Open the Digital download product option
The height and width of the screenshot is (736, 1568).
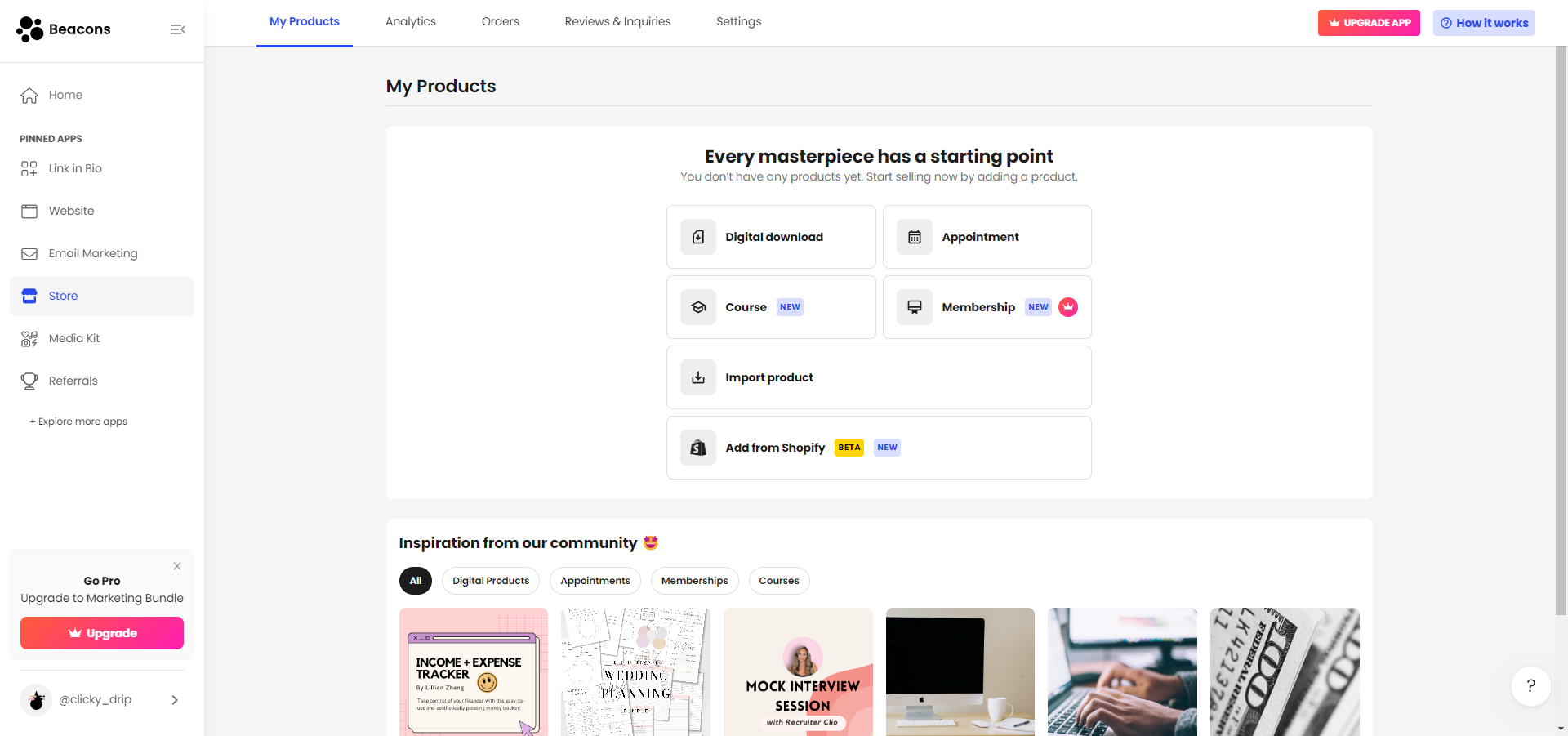[x=770, y=237]
